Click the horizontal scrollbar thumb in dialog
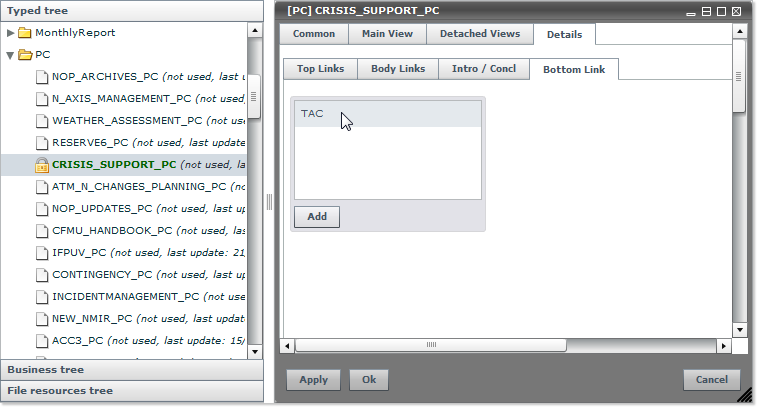 coord(432,345)
